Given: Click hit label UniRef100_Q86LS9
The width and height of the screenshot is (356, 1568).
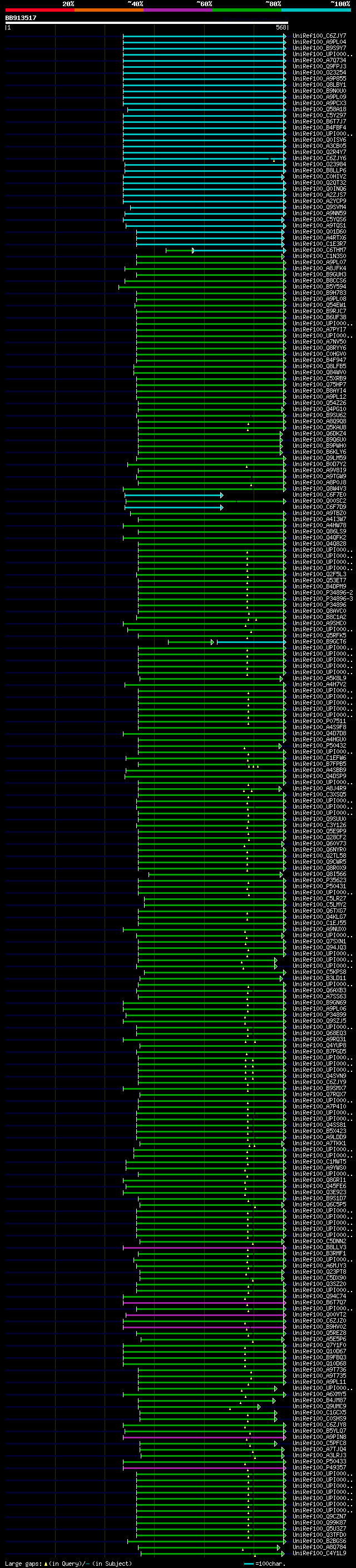Looking at the screenshot, I should pyautogui.click(x=319, y=531).
